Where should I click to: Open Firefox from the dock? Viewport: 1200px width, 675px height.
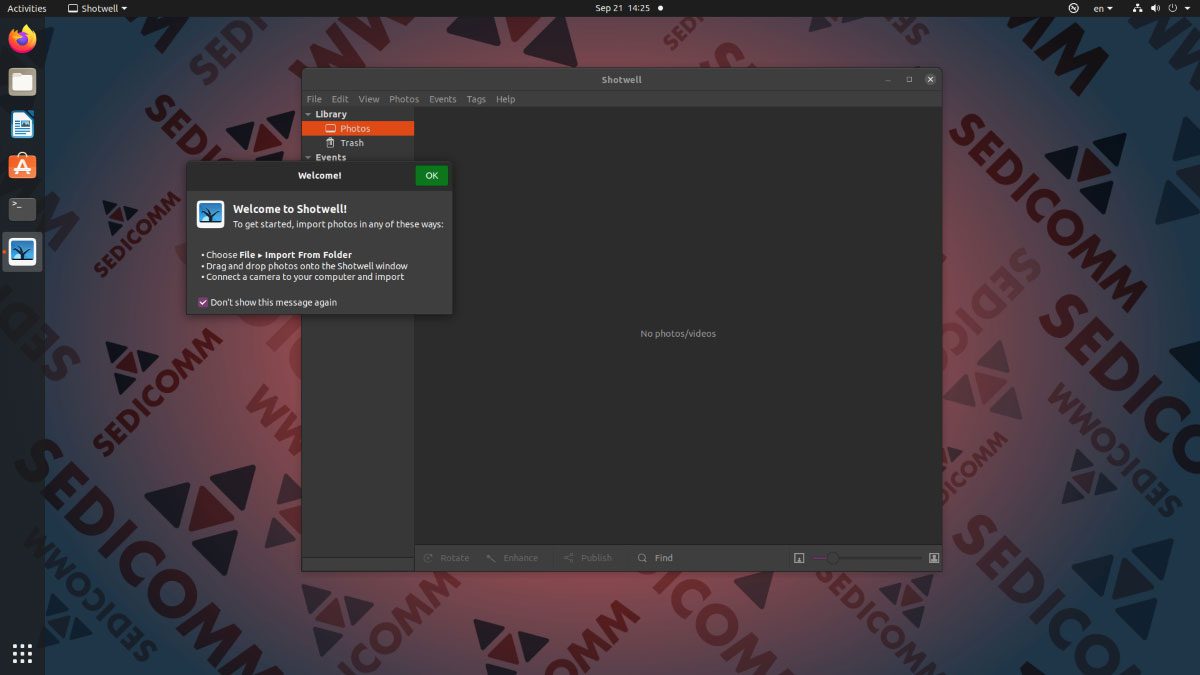[x=22, y=40]
